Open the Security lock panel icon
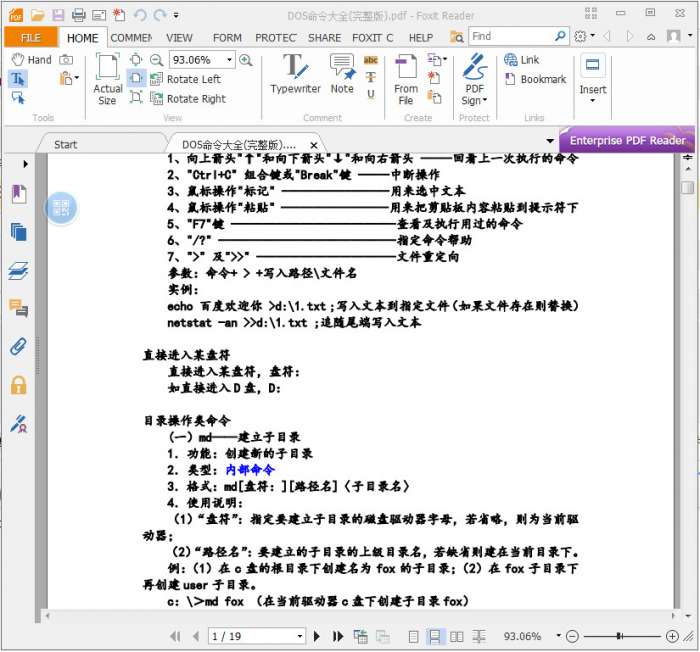Viewport: 700px width, 652px height. pyautogui.click(x=18, y=385)
